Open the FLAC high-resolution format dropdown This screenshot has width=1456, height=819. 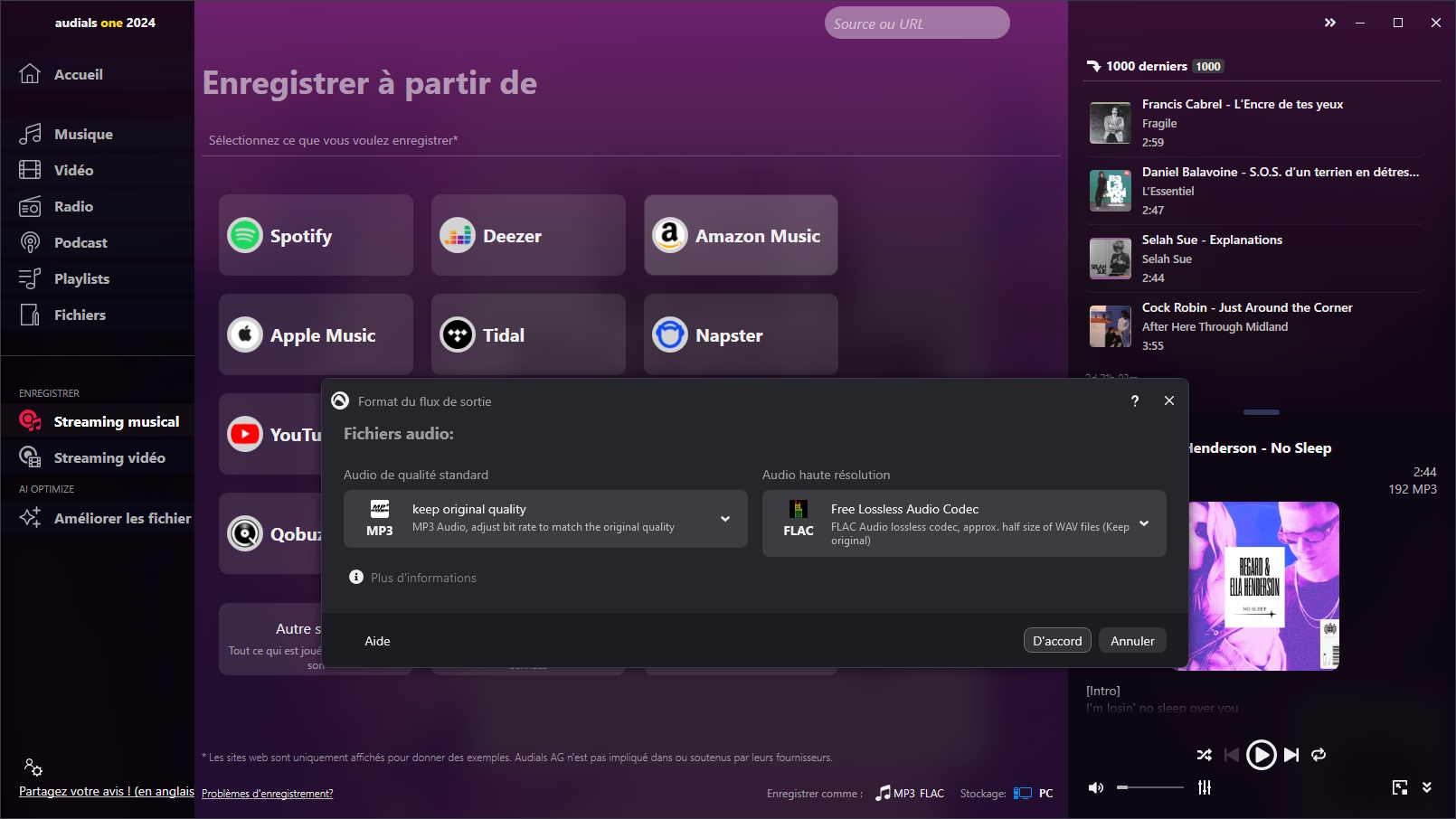(964, 523)
